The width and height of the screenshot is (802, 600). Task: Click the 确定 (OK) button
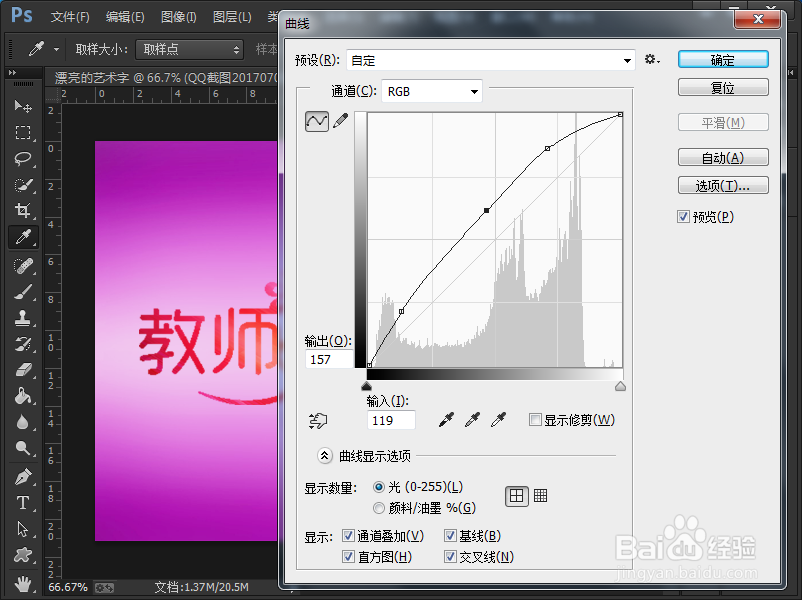[x=722, y=60]
